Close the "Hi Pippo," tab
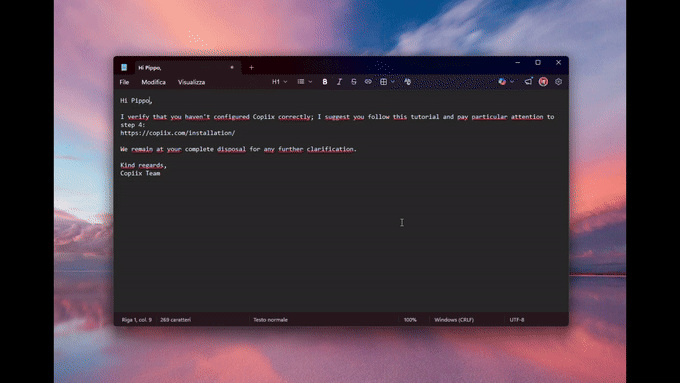This screenshot has height=383, width=680. tap(232, 67)
